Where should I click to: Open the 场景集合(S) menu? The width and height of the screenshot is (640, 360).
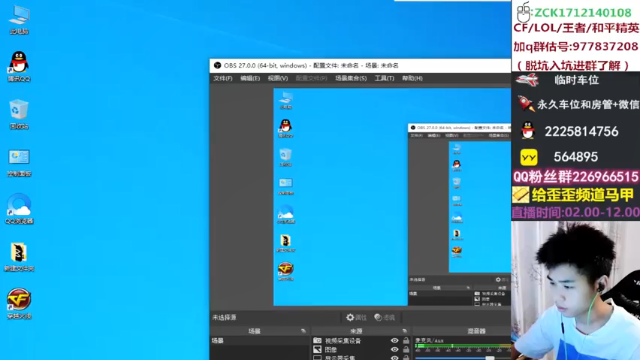(351, 78)
